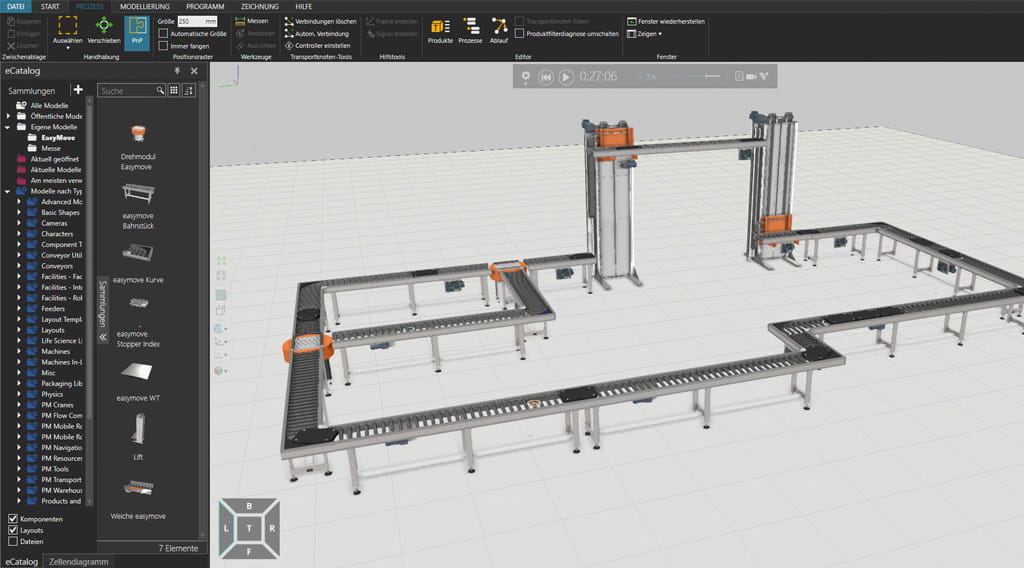The height and width of the screenshot is (568, 1024).
Task: Collapse the Eigene Modelle folder
Action: tap(8, 127)
